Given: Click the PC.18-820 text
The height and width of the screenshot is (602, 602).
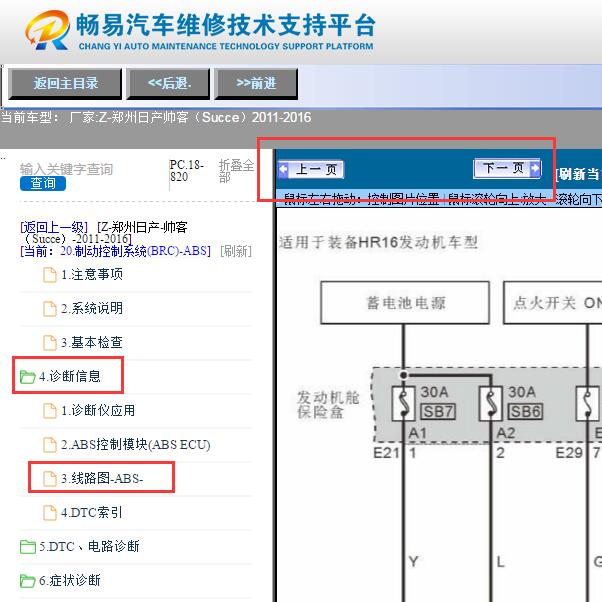Looking at the screenshot, I should click(x=187, y=171).
